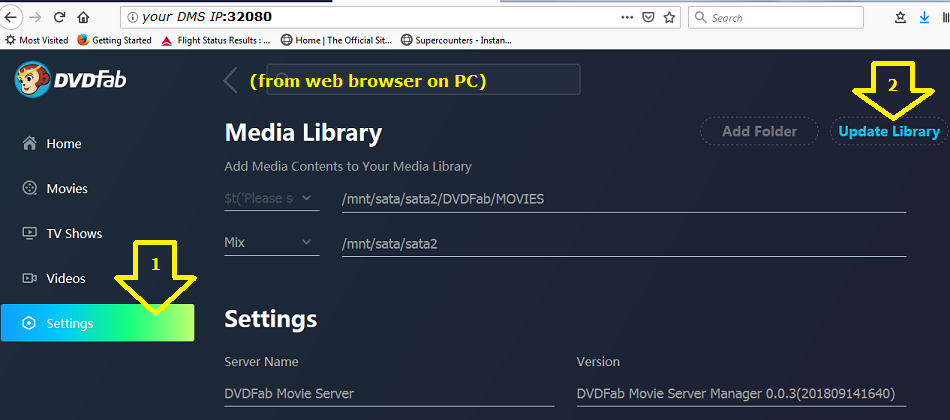This screenshot has width=950, height=420.
Task: Click the Version label
Action: click(598, 362)
